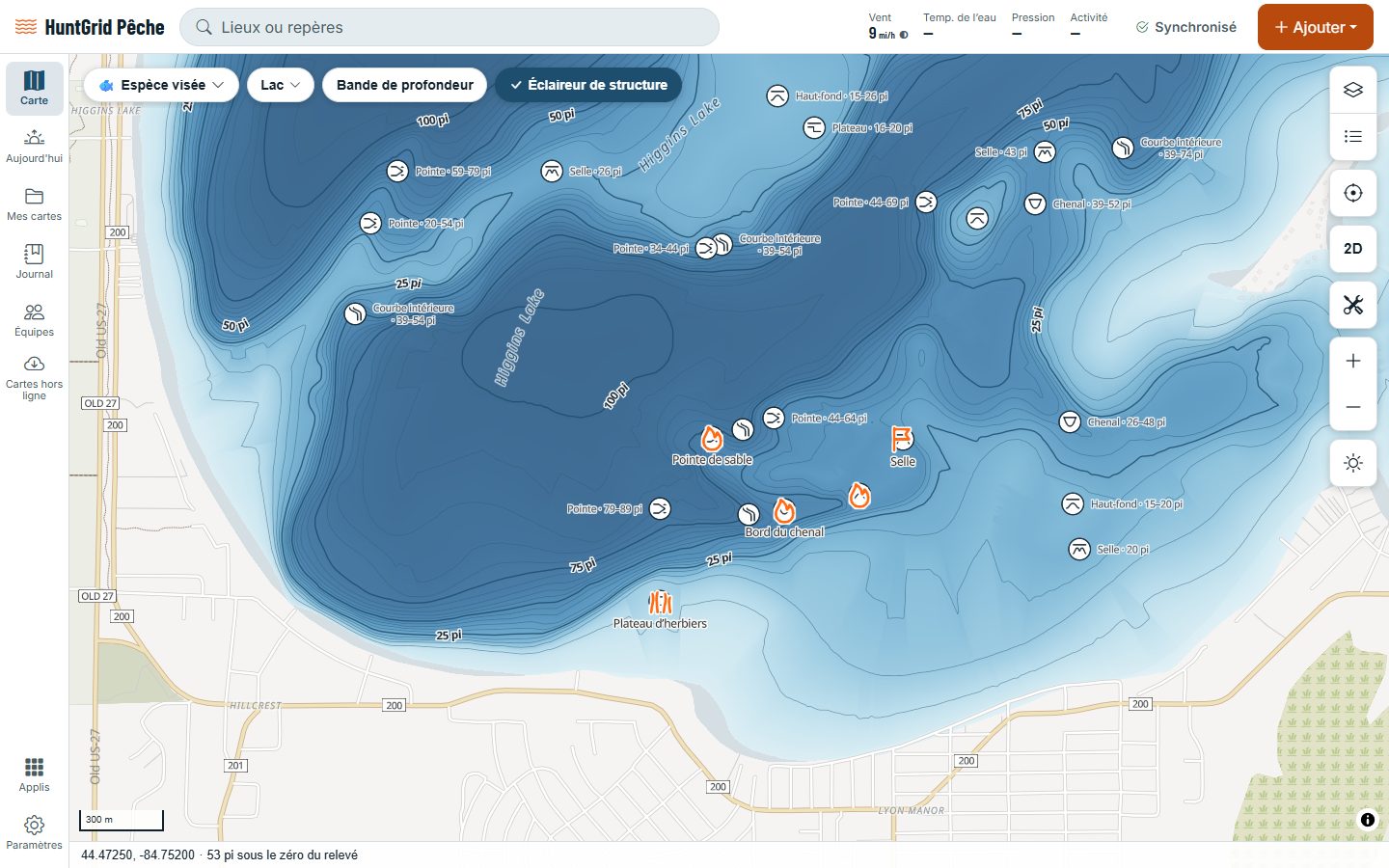
Task: Click the Temp. de l'eau reading
Action: pos(959,26)
